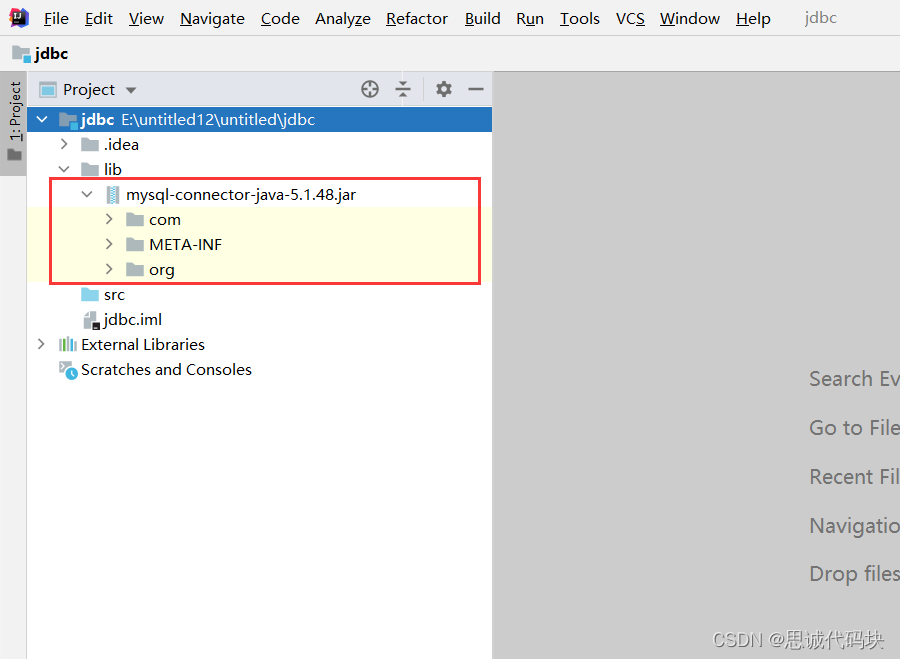Select the src folder row
The height and width of the screenshot is (659, 900).
pos(259,294)
